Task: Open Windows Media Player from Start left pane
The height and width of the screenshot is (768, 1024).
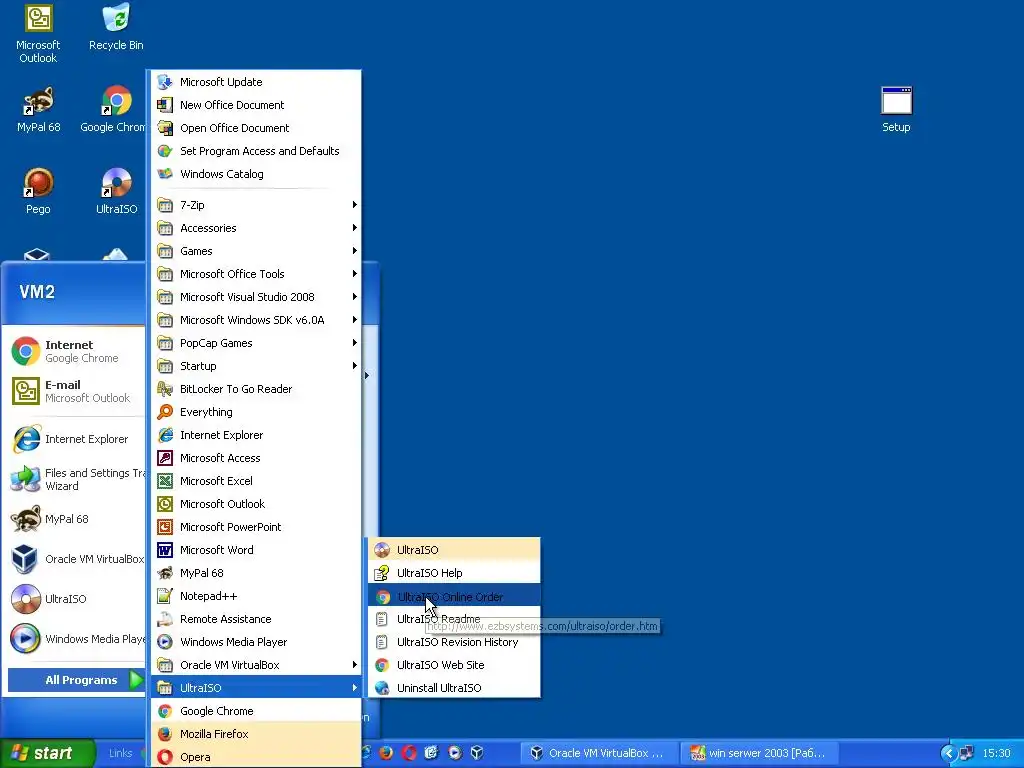Action: 76,639
